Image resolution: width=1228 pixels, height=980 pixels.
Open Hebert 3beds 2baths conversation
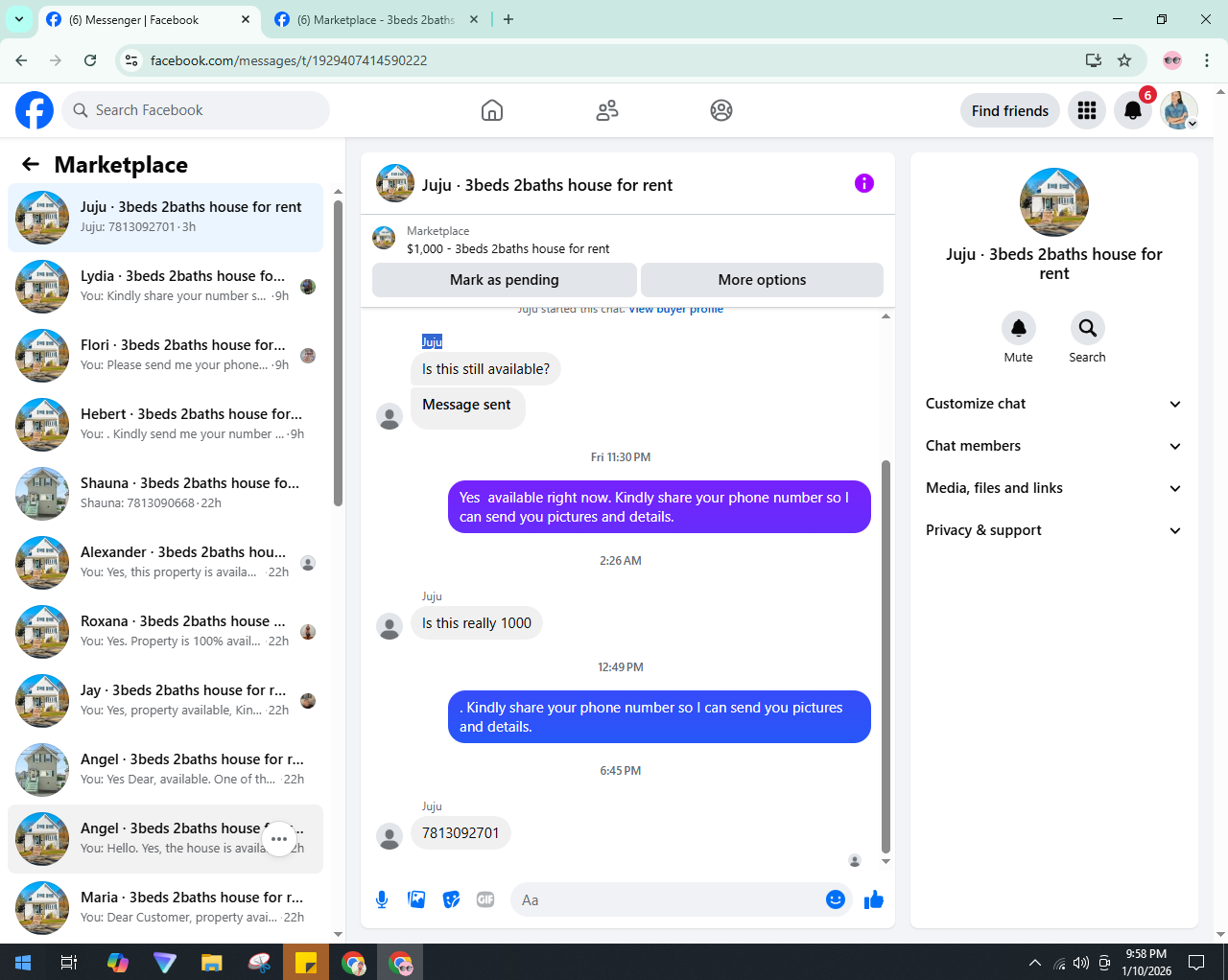[165, 425]
